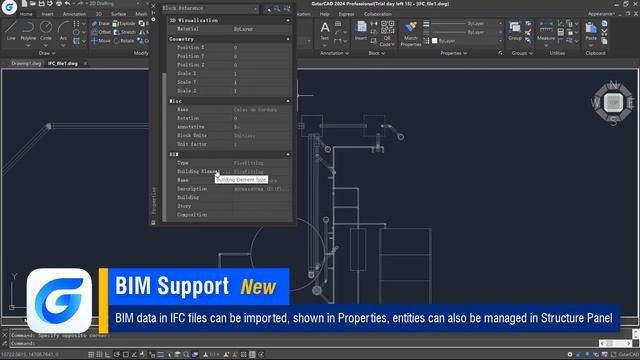This screenshot has height=360, width=640.
Task: Click the Insert block tool
Action: point(361,31)
